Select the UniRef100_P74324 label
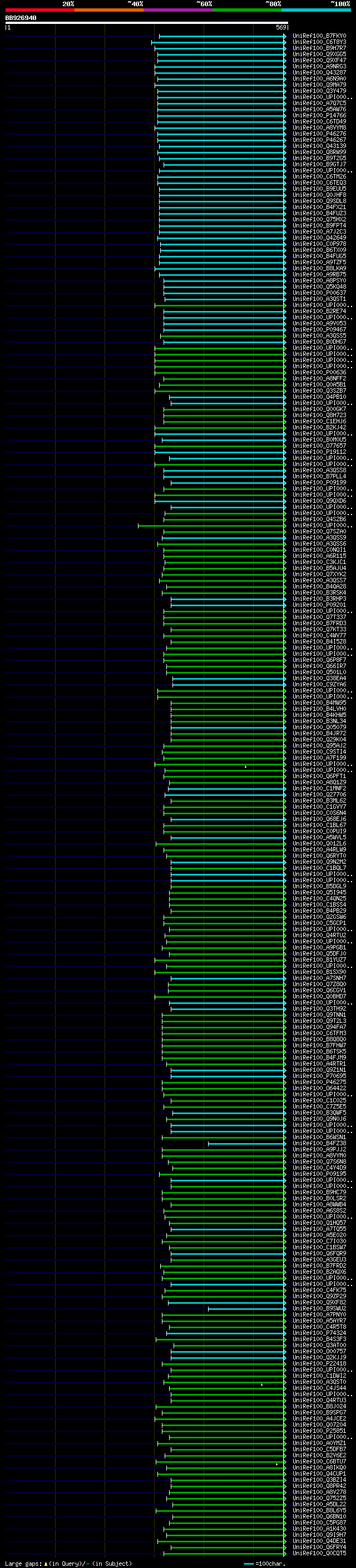356x1568 pixels. 319,1333
